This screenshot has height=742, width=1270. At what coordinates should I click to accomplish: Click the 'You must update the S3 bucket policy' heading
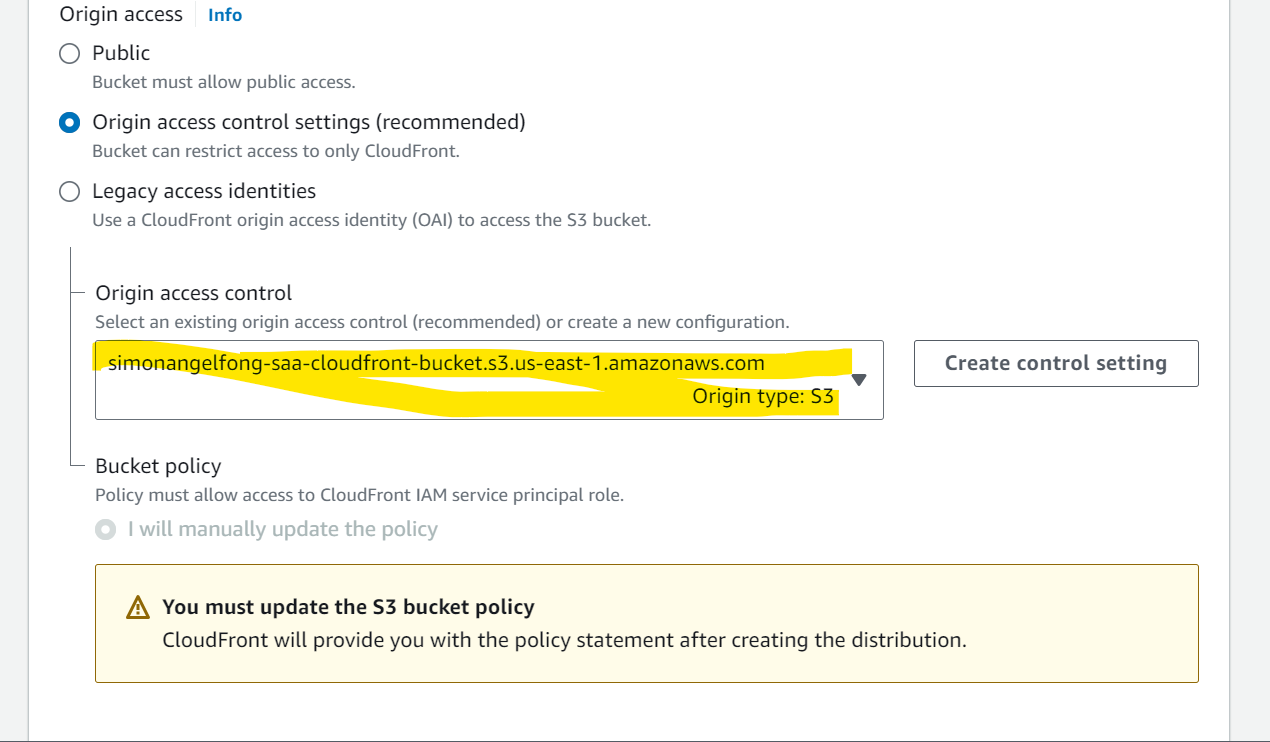pyautogui.click(x=348, y=607)
